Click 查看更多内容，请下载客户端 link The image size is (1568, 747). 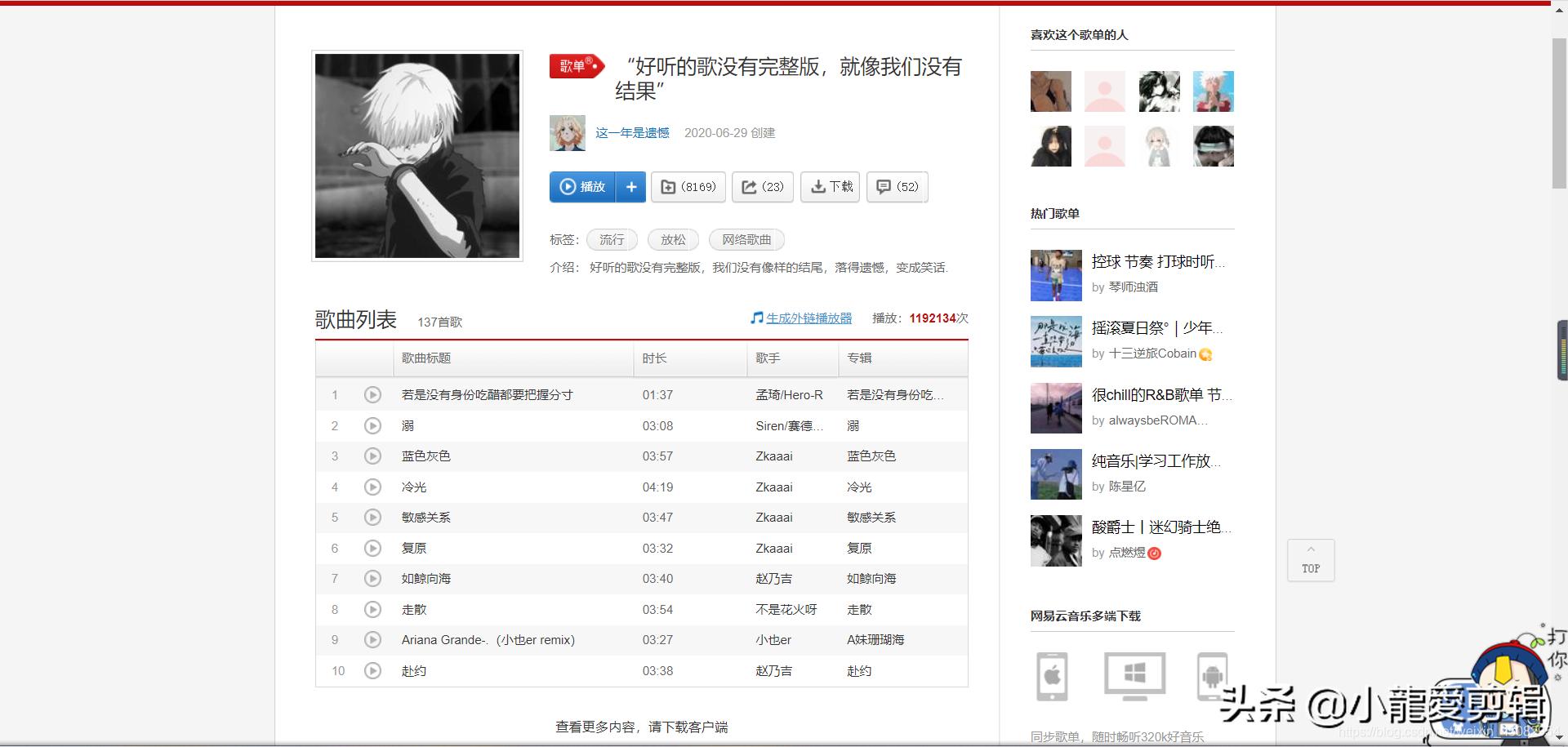[642, 727]
